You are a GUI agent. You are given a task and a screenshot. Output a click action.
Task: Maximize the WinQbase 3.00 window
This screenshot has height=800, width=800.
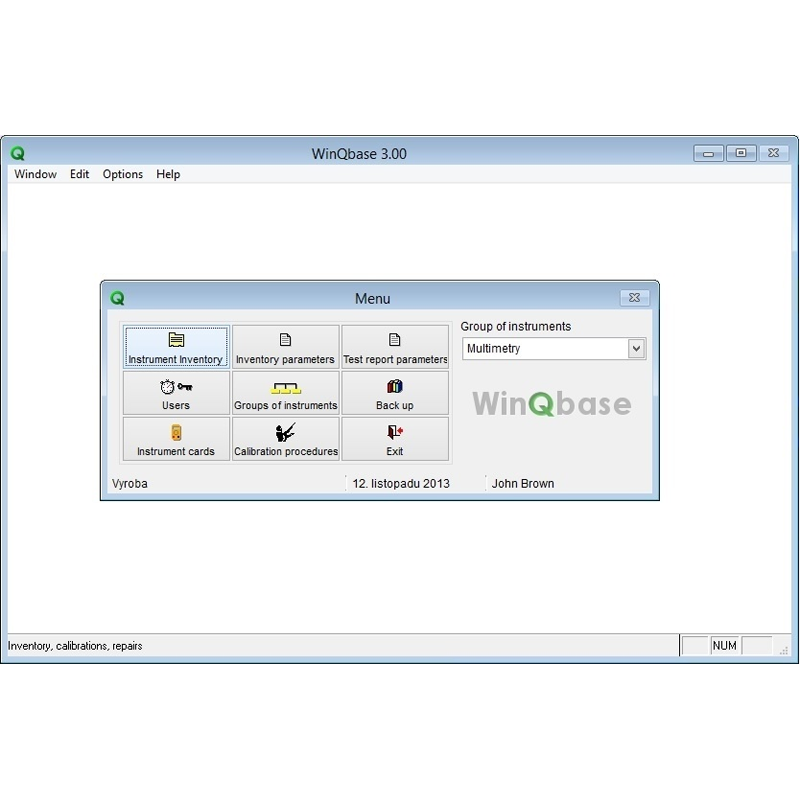[741, 153]
